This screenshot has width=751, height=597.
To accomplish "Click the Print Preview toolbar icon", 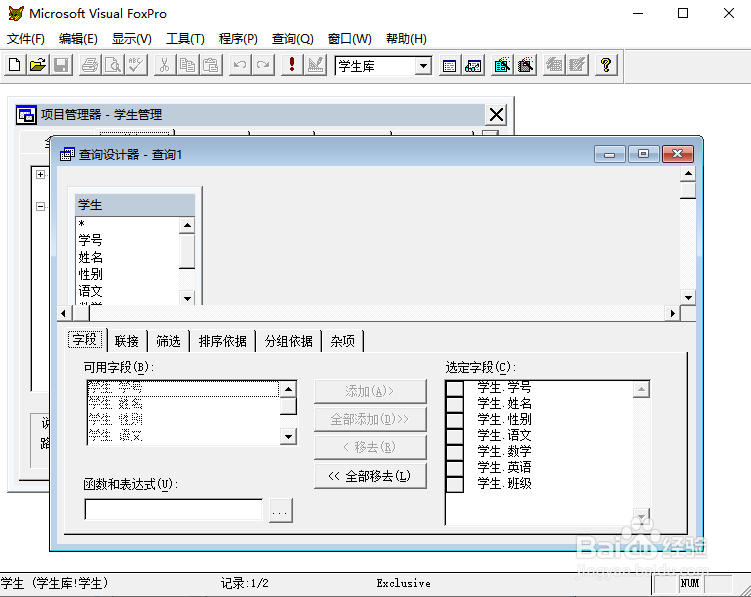I will coord(113,65).
